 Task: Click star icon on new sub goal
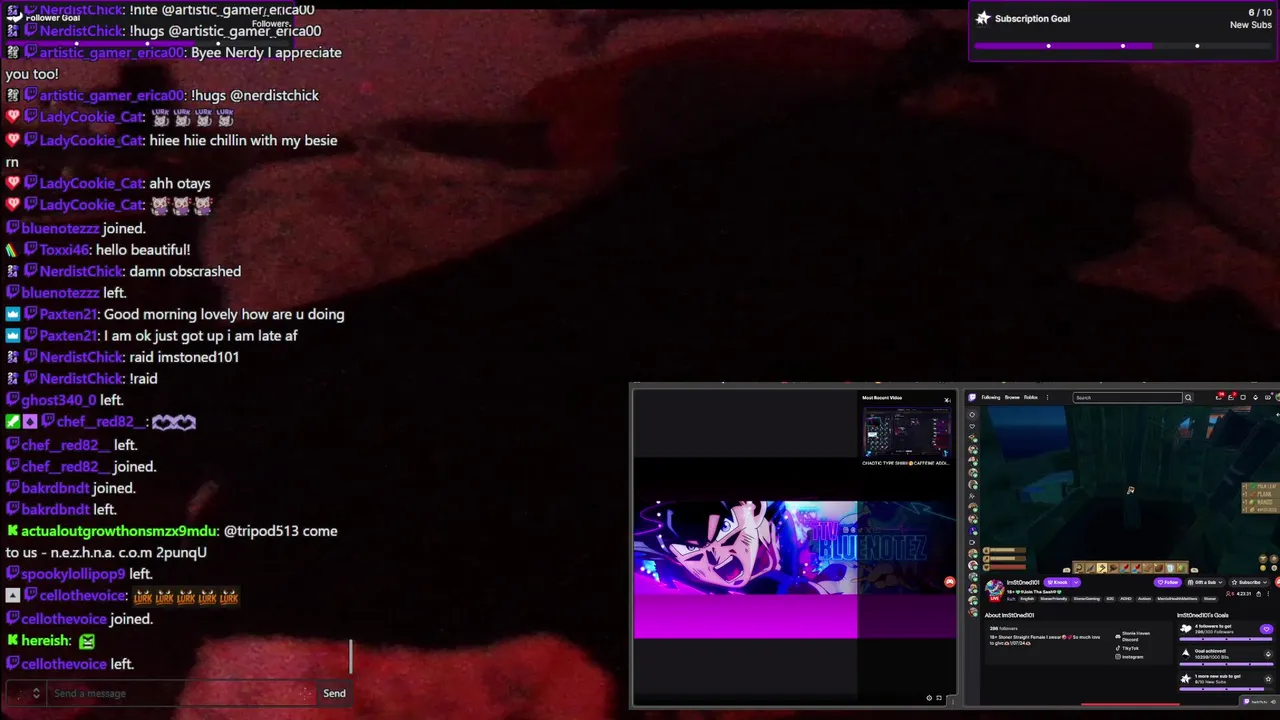[x=1268, y=679]
